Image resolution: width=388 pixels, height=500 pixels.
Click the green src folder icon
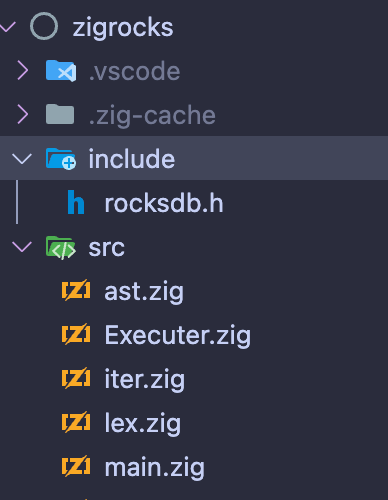coord(61,247)
